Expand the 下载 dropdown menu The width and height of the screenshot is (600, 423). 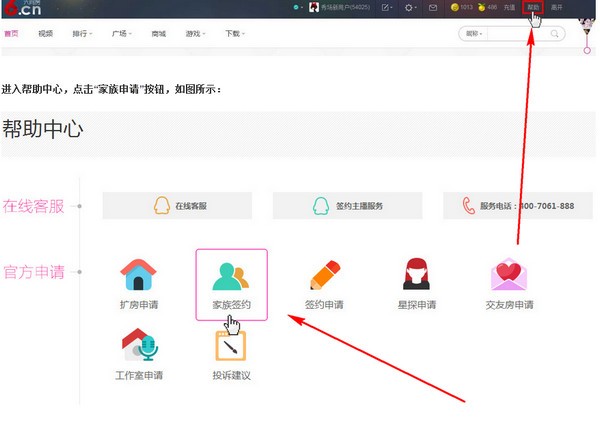click(235, 33)
